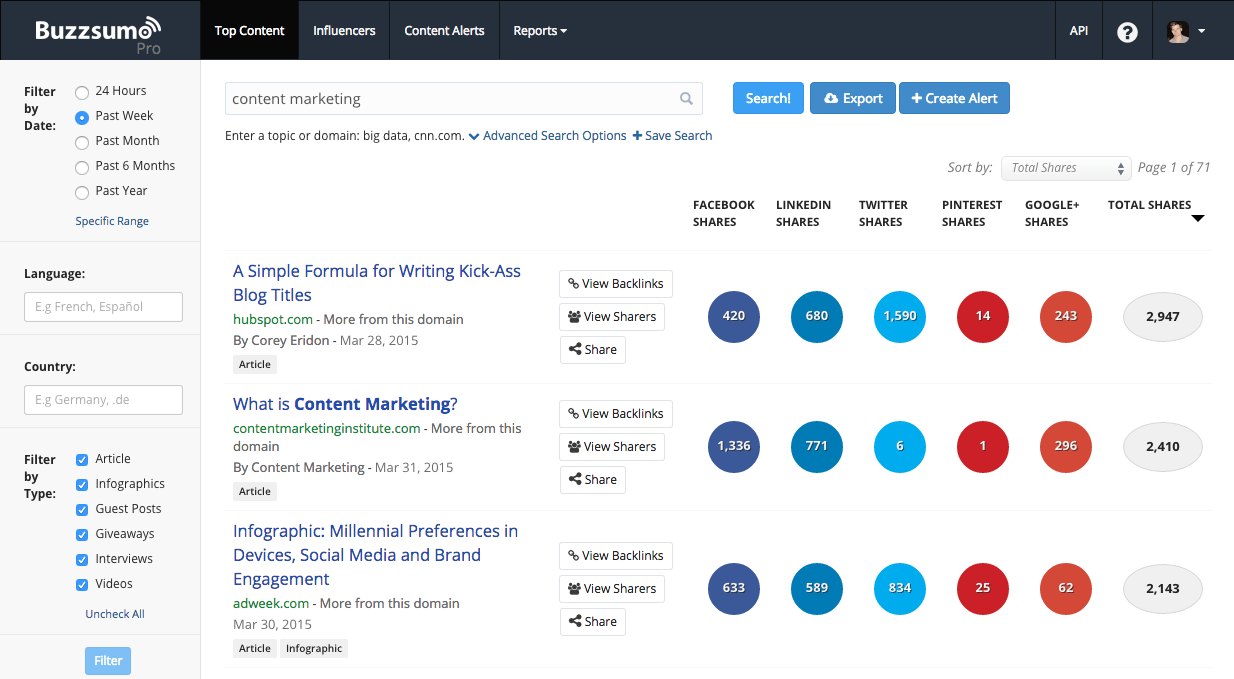
Task: Open the help question mark icon
Action: [x=1127, y=31]
